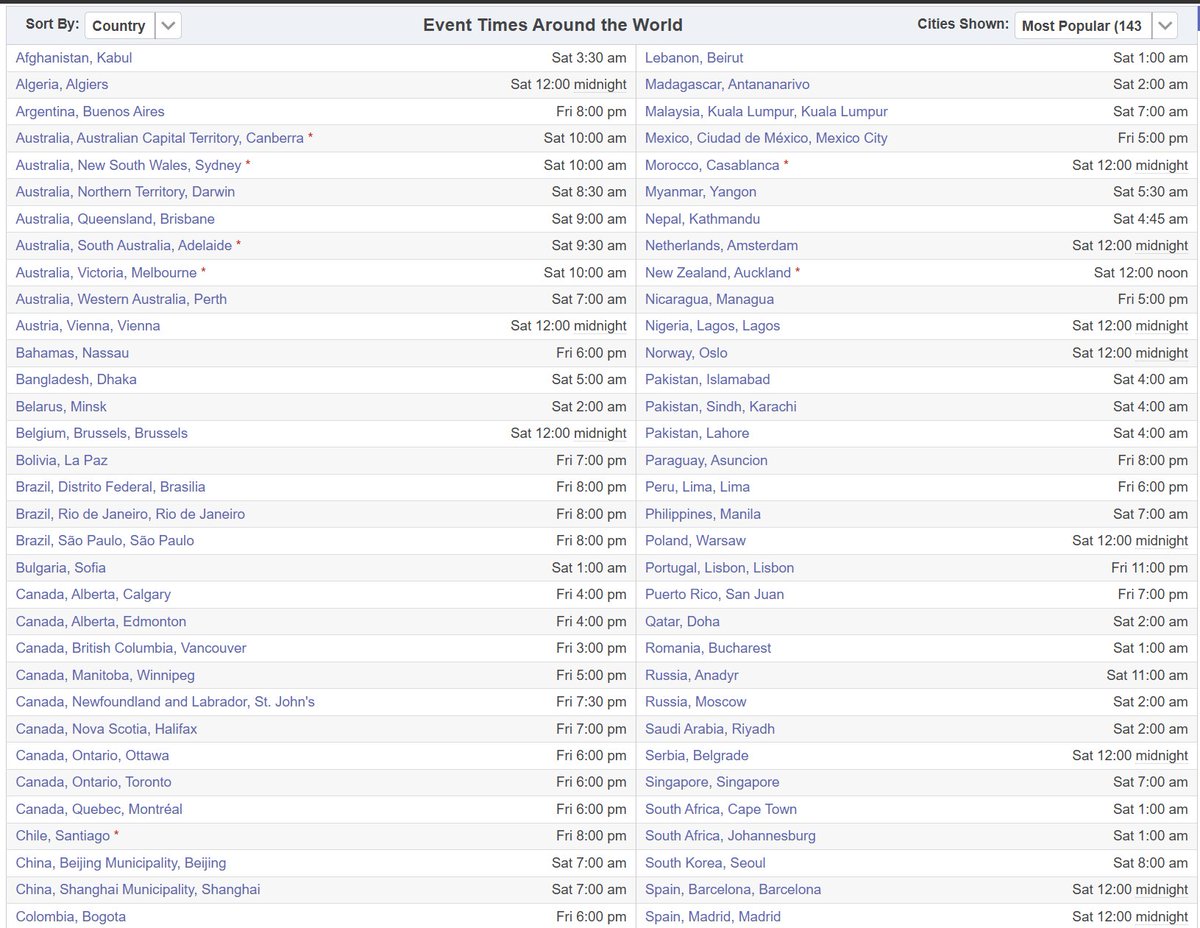Screen dimensions: 1200x928
Task: Open the Australia, New South Wales, Sydney link
Action: tap(129, 166)
